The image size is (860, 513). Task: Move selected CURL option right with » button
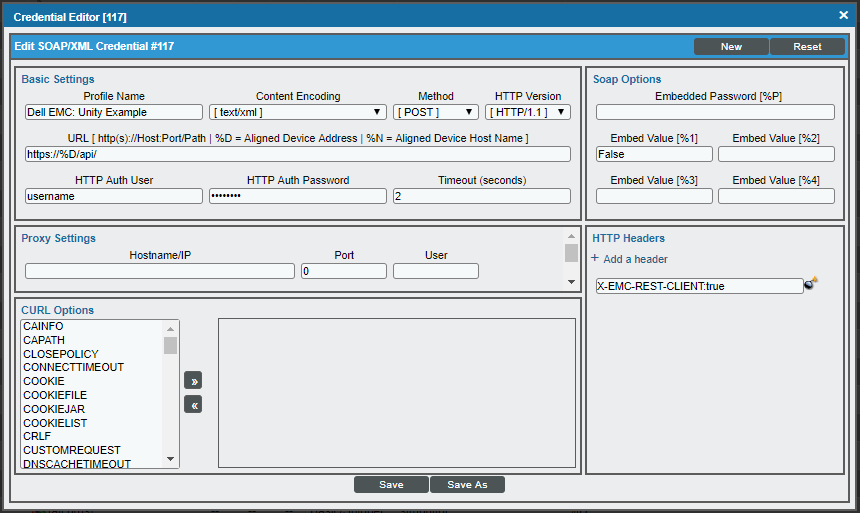click(193, 381)
